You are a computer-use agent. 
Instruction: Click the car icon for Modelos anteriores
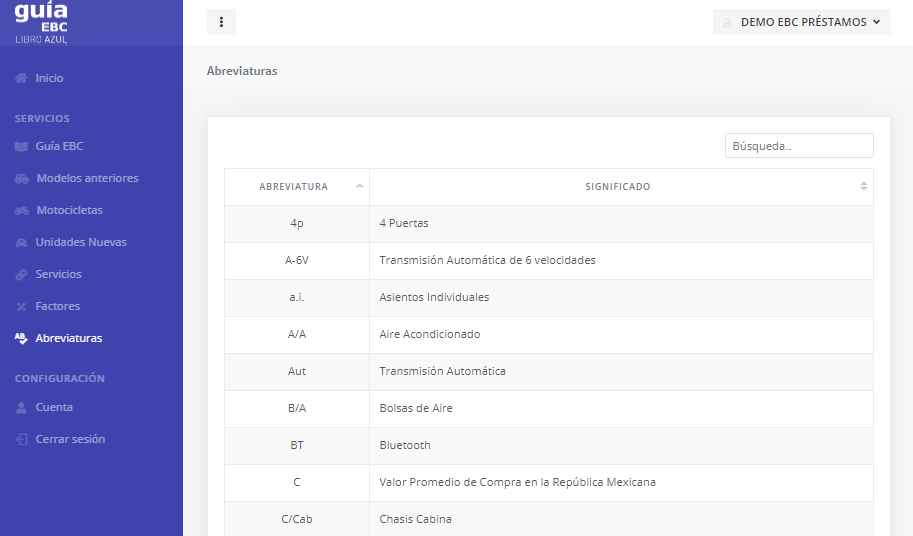pos(22,178)
